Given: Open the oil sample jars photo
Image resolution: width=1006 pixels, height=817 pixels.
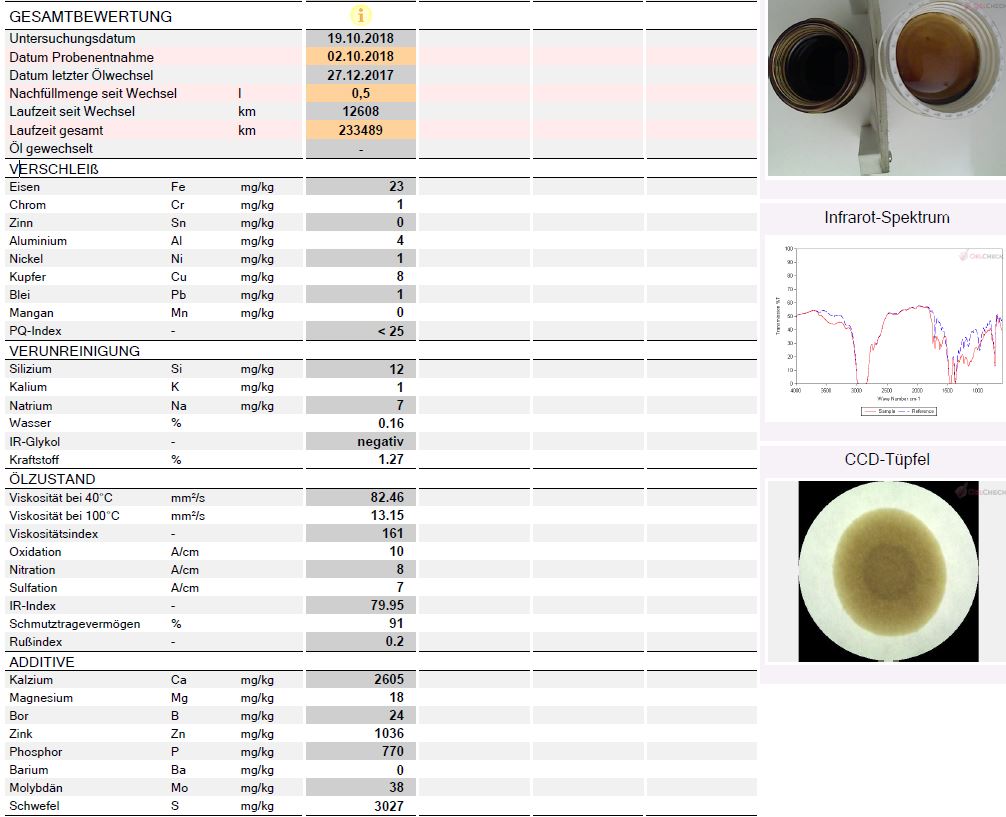Looking at the screenshot, I should pos(887,88).
